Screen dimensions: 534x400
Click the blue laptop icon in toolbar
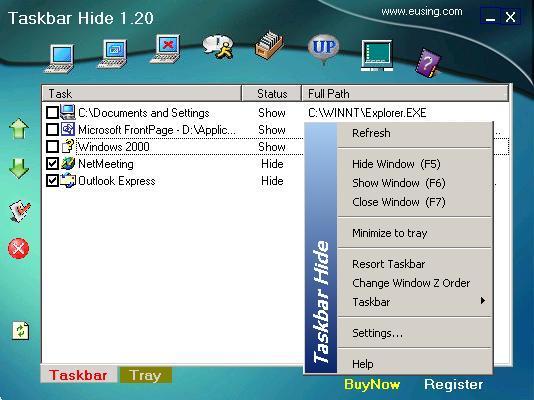click(60, 59)
